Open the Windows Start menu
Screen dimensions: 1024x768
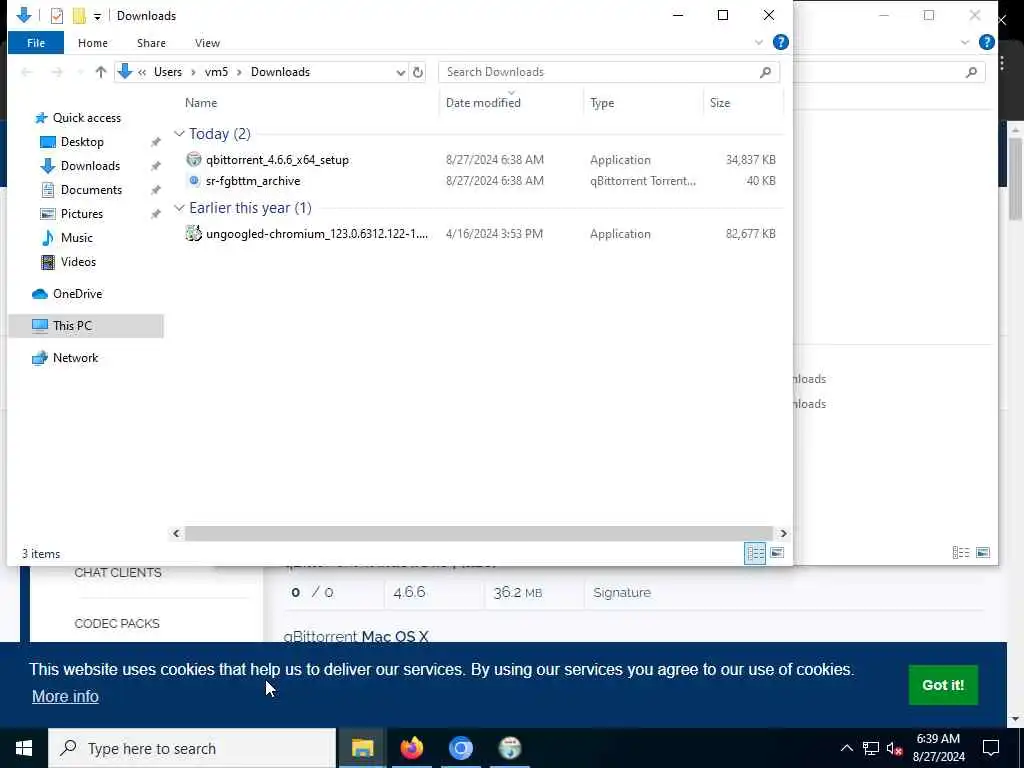coord(24,748)
